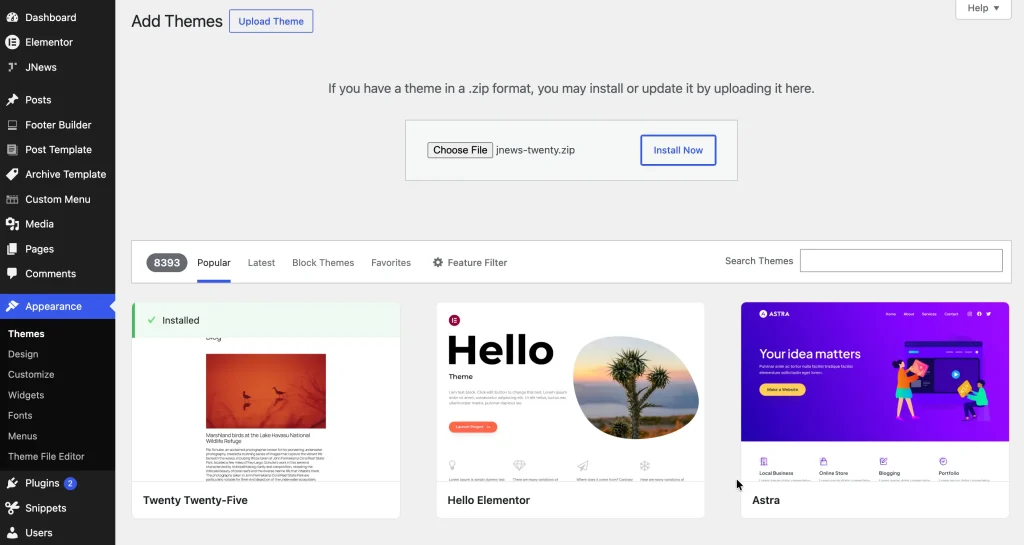Click the Dashboard gauge icon
Image resolution: width=1024 pixels, height=545 pixels.
click(x=12, y=17)
